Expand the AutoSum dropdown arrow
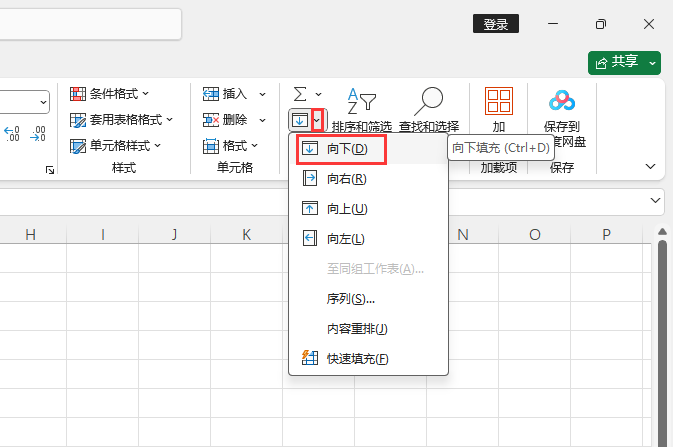The height and width of the screenshot is (447, 673). [x=318, y=94]
